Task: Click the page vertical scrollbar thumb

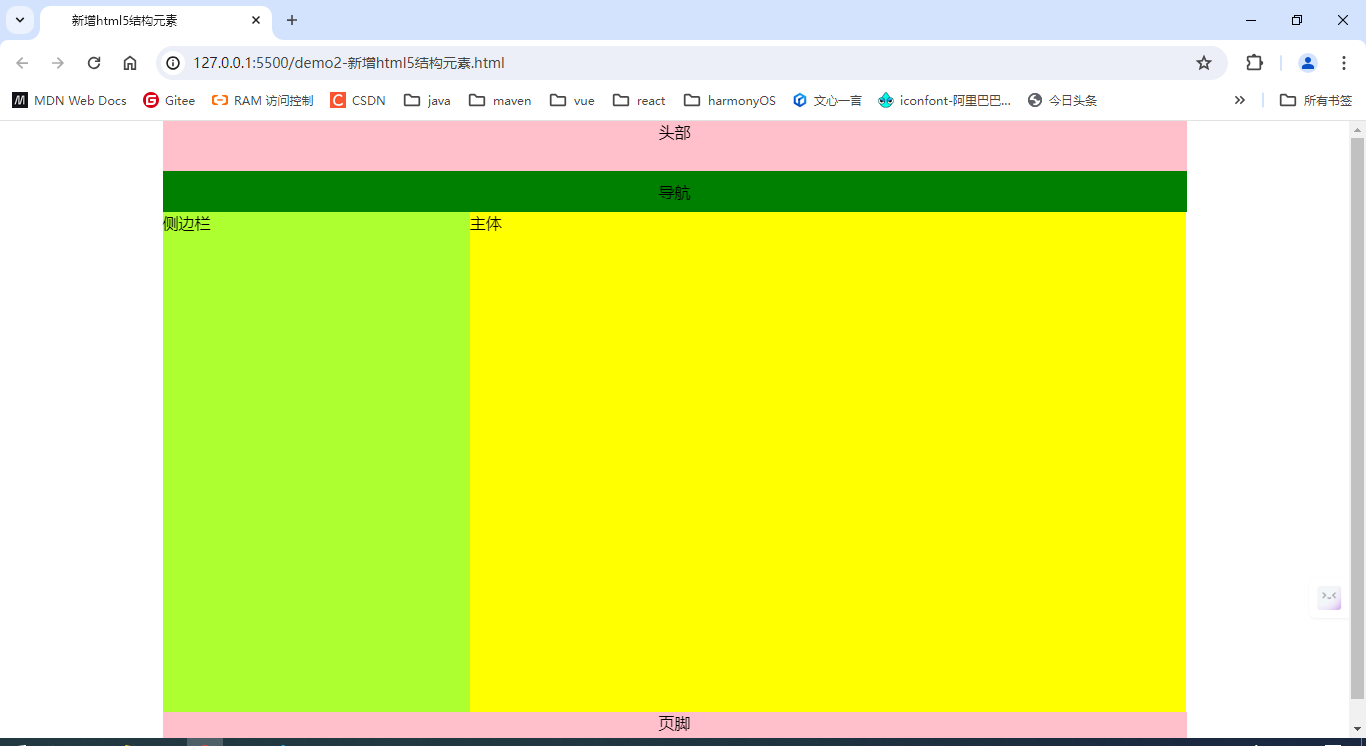Action: click(1357, 418)
